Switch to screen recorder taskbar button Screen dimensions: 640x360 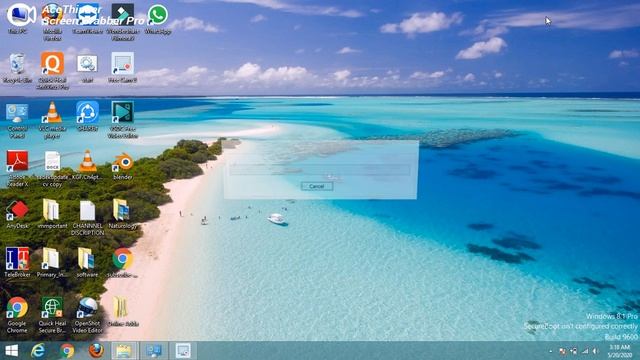coord(183,351)
